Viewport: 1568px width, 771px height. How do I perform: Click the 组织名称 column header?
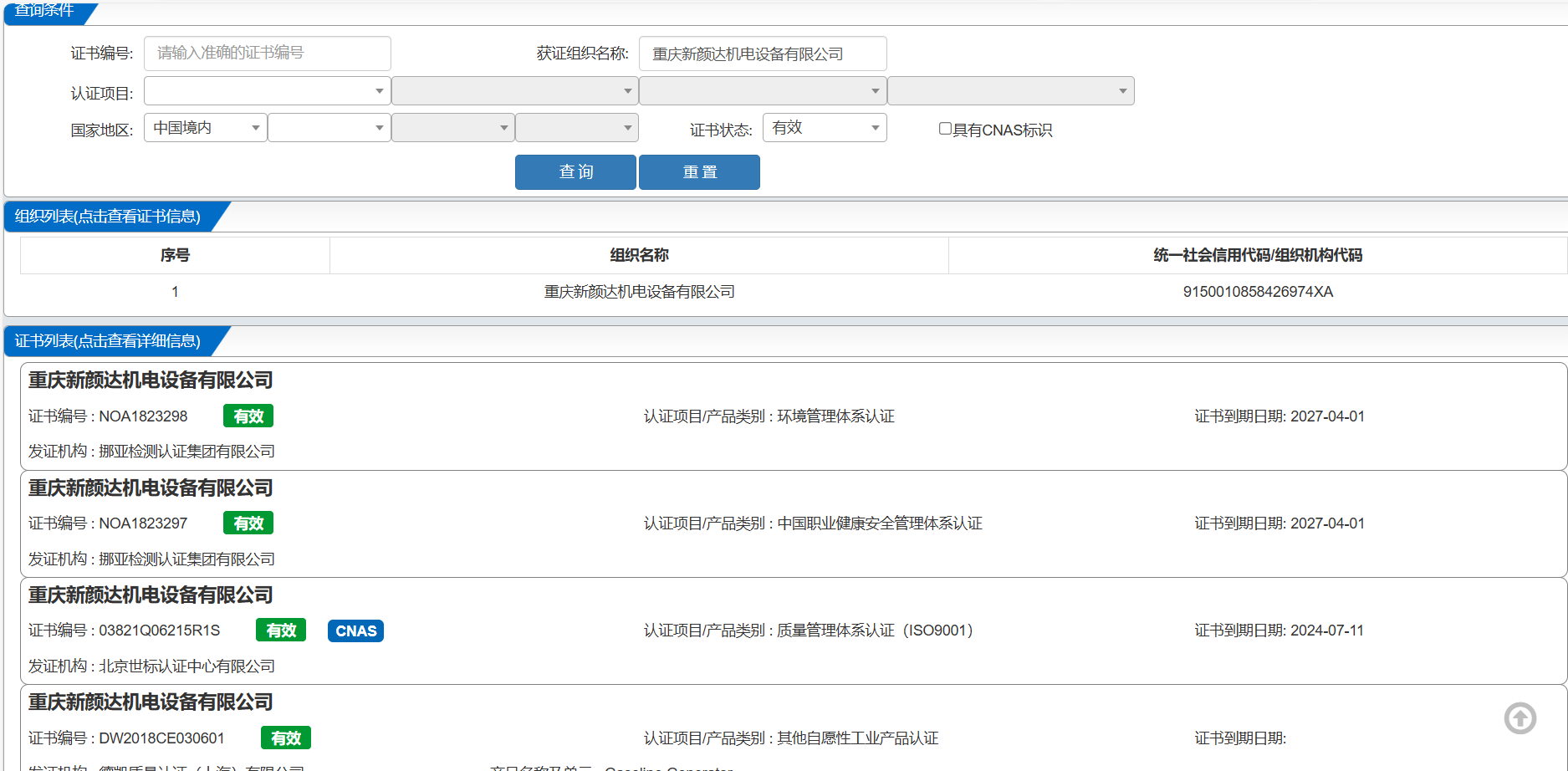pos(639,255)
